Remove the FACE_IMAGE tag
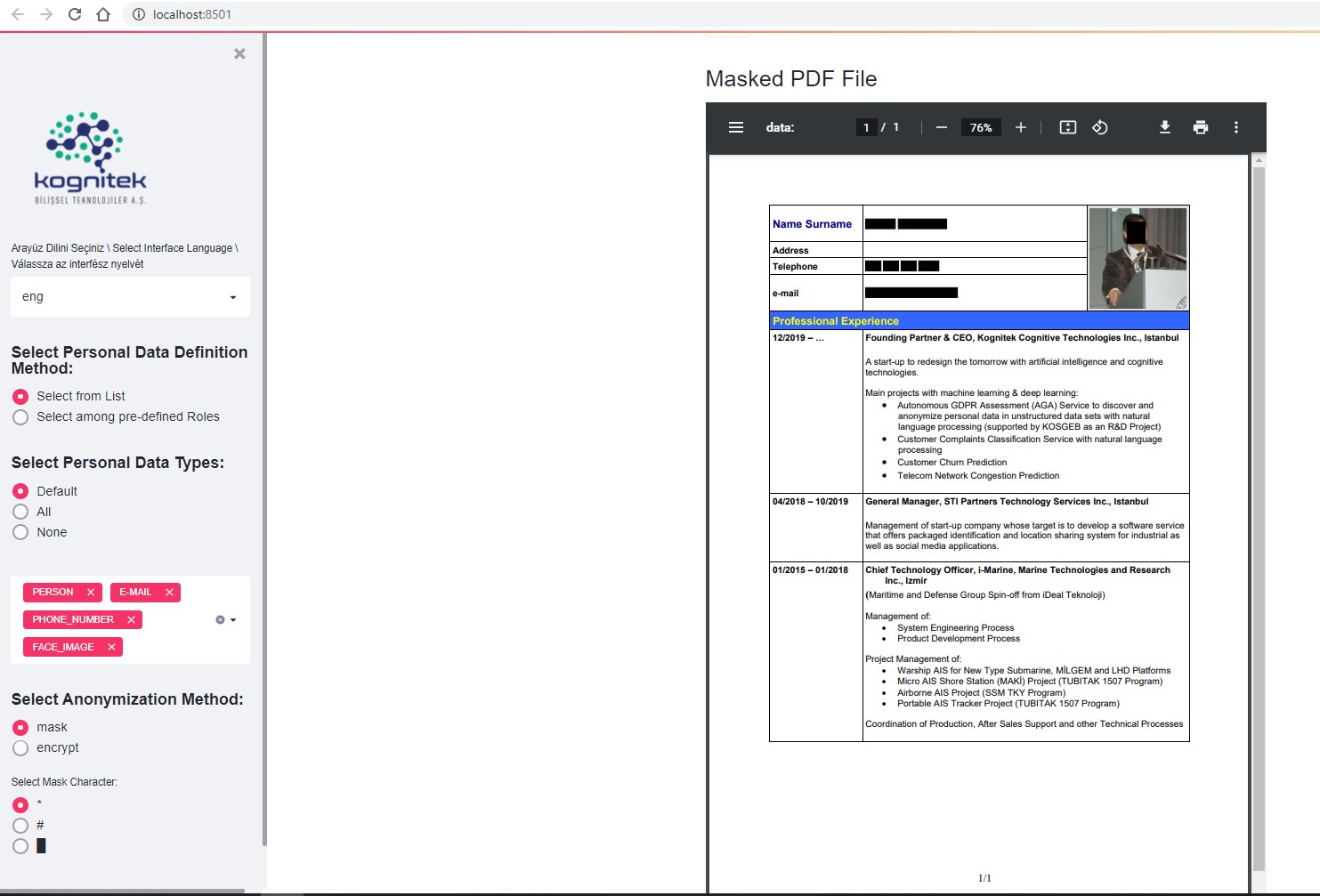1320x896 pixels. pos(111,647)
